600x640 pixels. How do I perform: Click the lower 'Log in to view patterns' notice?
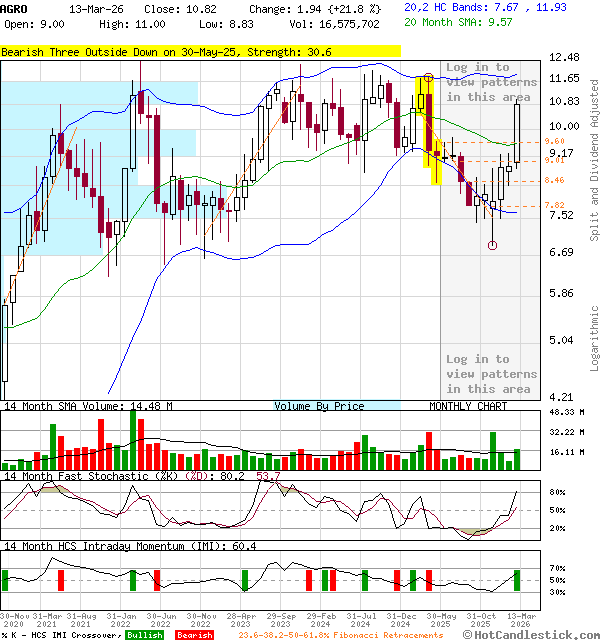coord(491,374)
